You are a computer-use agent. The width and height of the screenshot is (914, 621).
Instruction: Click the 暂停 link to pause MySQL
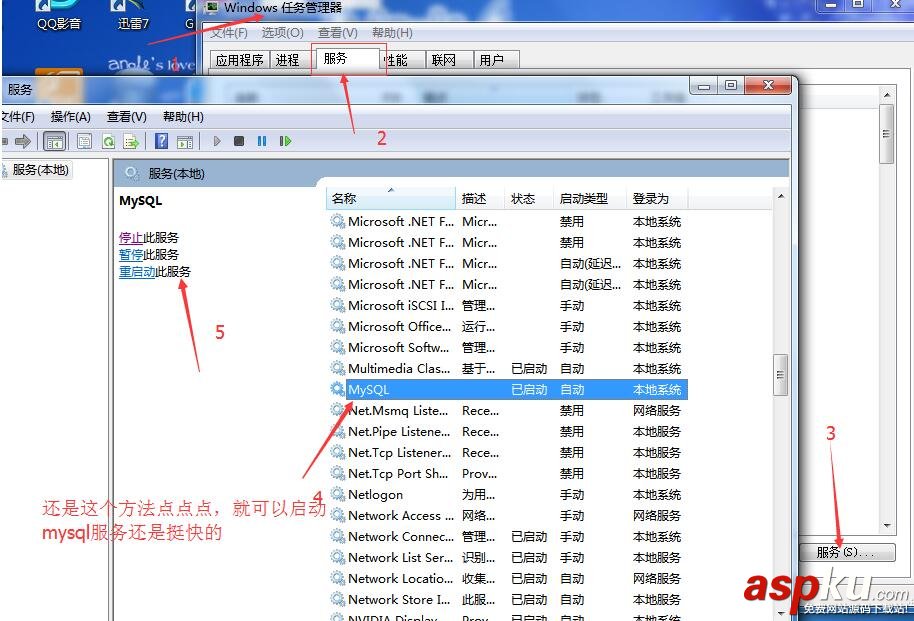tap(131, 254)
